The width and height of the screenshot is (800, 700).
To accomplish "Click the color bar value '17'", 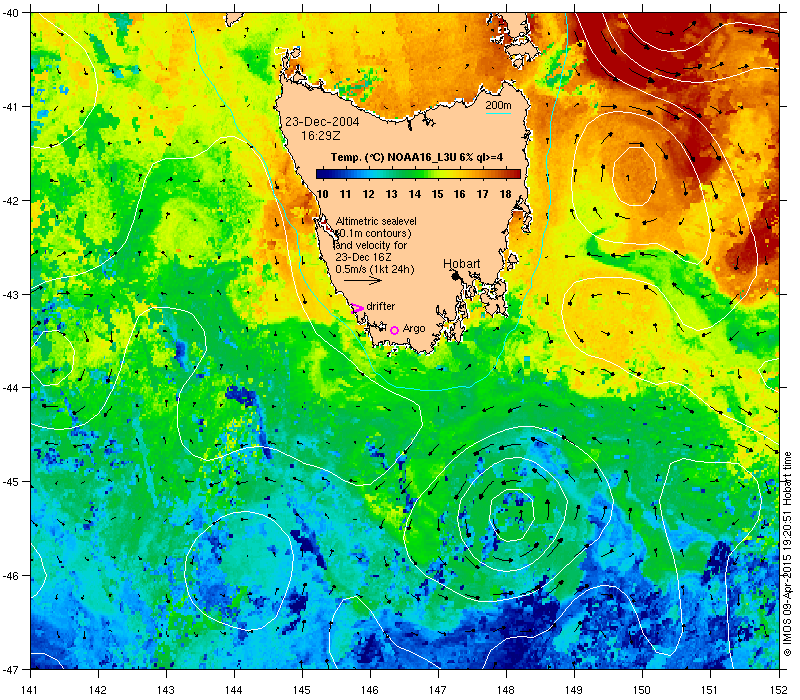I will 483,194.
